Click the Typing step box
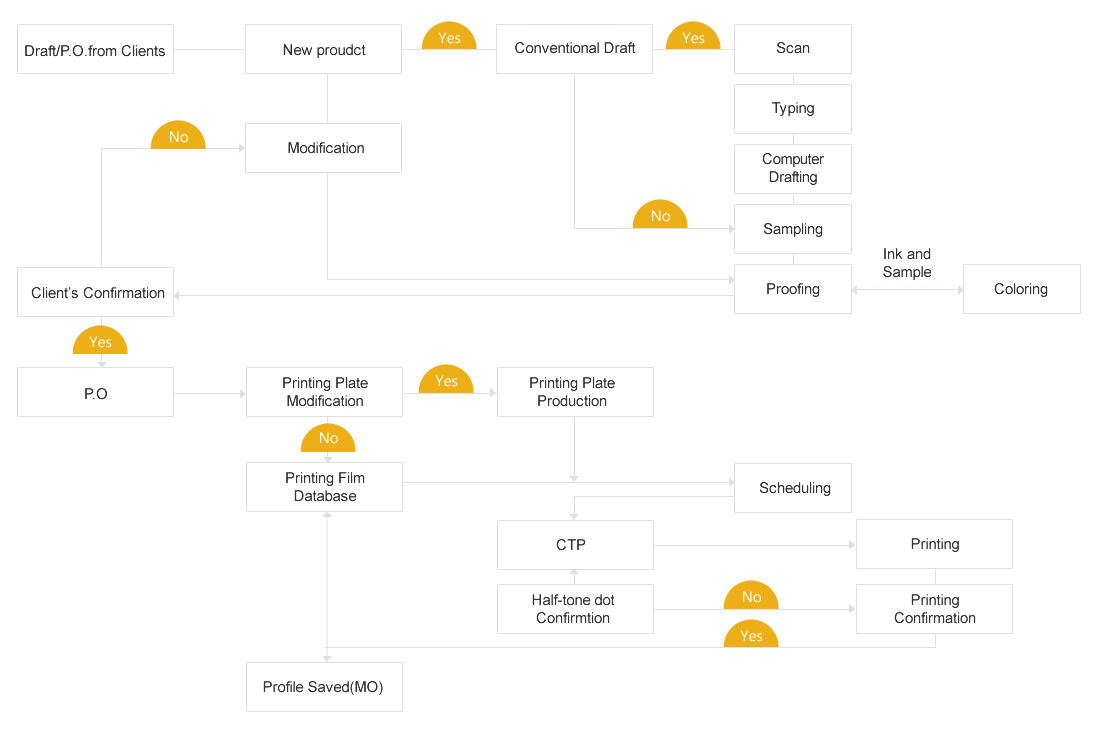 coord(792,109)
